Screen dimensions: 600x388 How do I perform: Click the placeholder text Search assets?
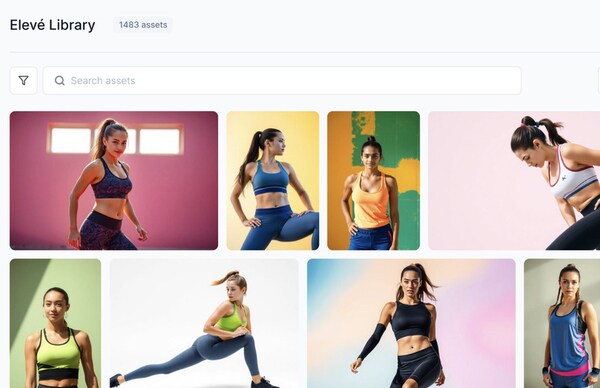(103, 81)
